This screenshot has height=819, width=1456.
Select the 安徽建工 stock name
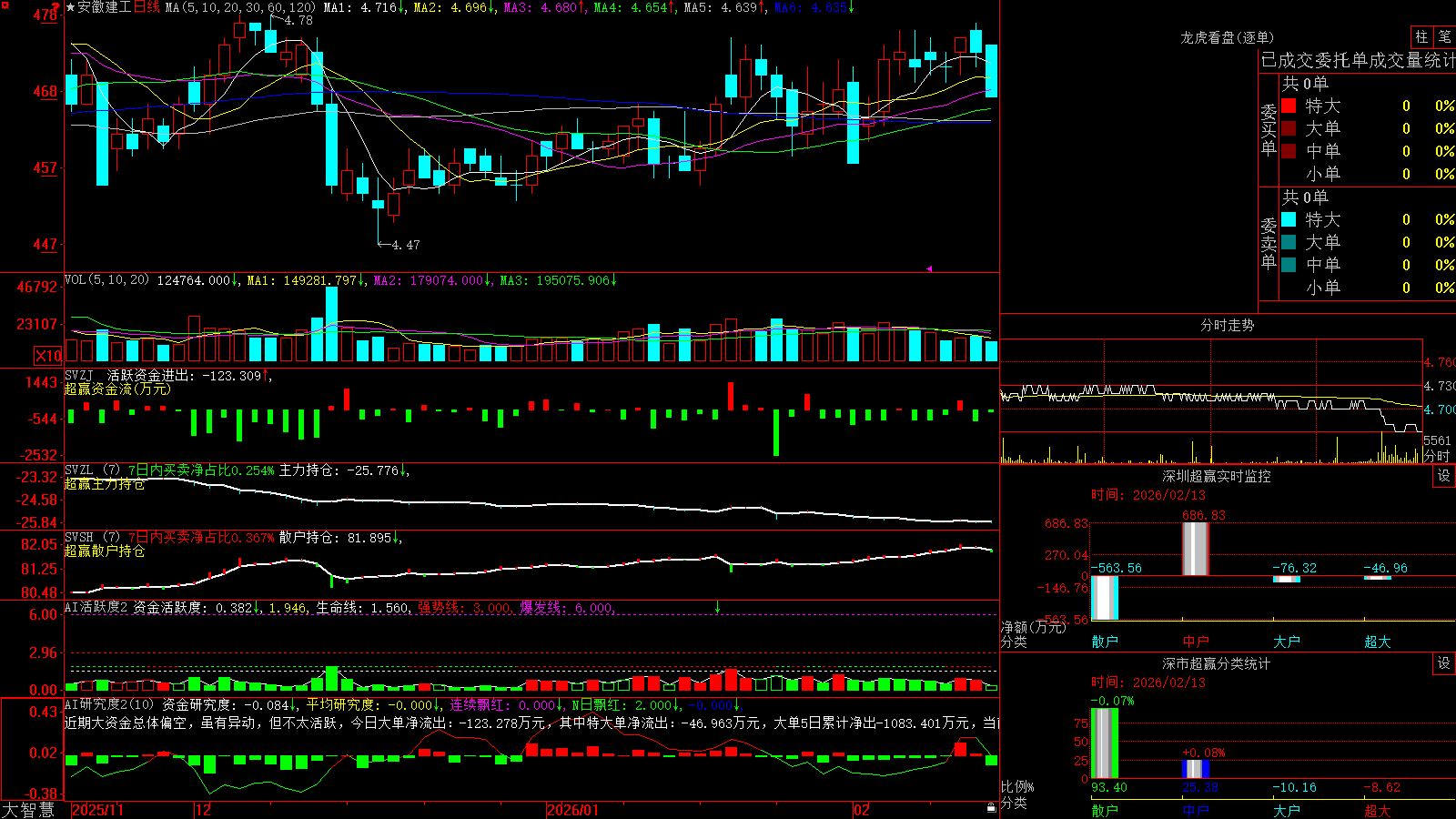[105, 7]
